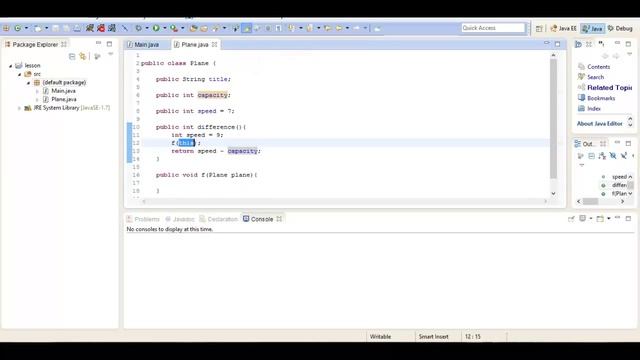Click Collapse All in Package Explorer
The image size is (640, 360).
tap(72, 56)
